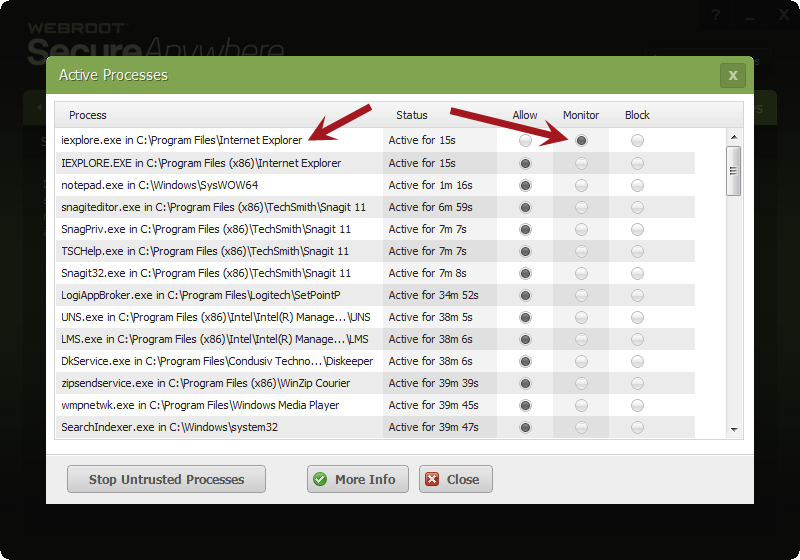Click the Process column header
Image resolution: width=800 pixels, height=560 pixels.
pyautogui.click(x=88, y=115)
